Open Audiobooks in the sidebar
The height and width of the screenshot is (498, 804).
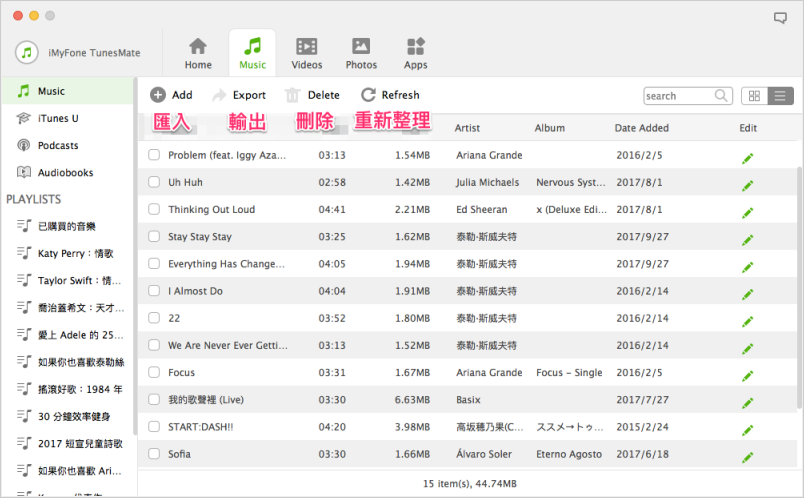point(67,173)
